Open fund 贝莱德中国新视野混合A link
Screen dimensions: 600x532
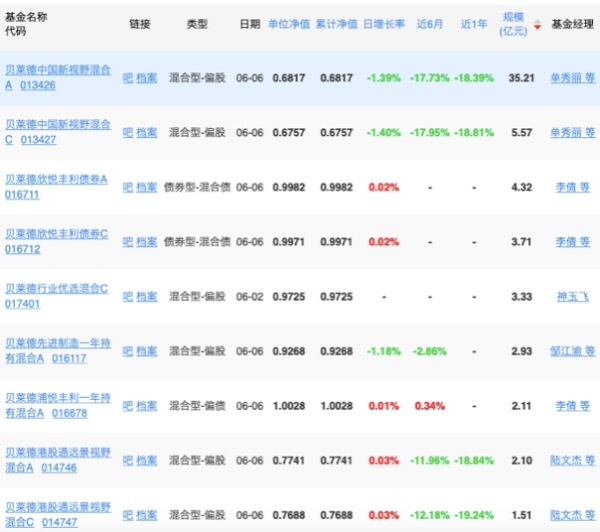click(57, 77)
